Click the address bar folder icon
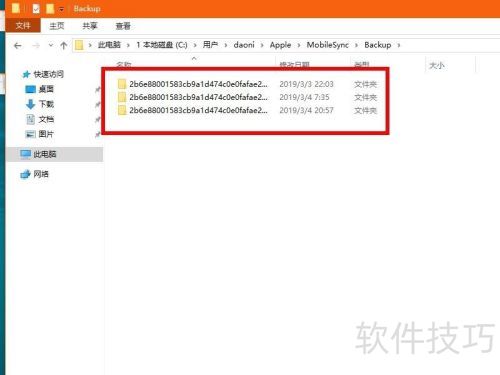 click(x=79, y=45)
